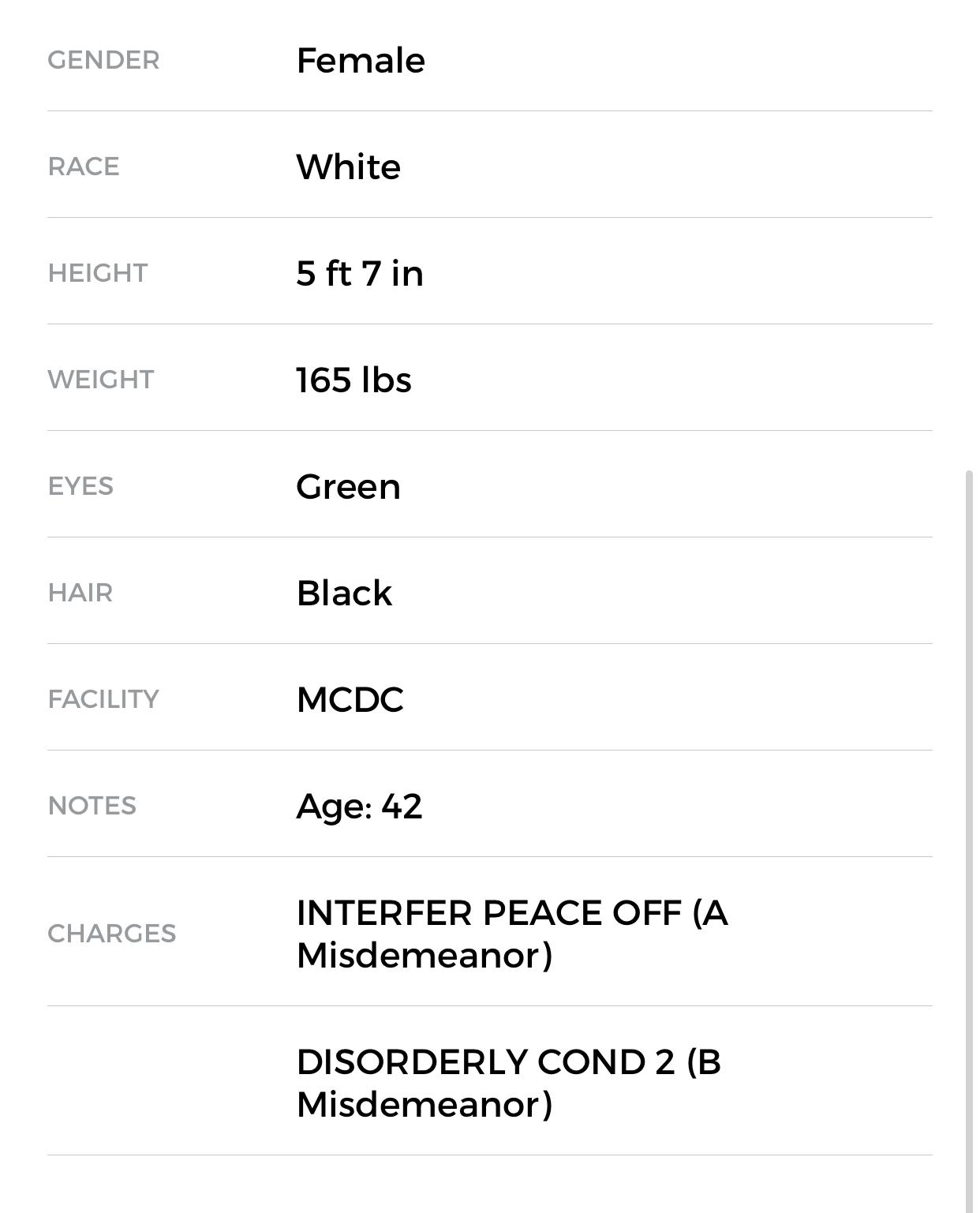Click the EYES field label

point(80,486)
